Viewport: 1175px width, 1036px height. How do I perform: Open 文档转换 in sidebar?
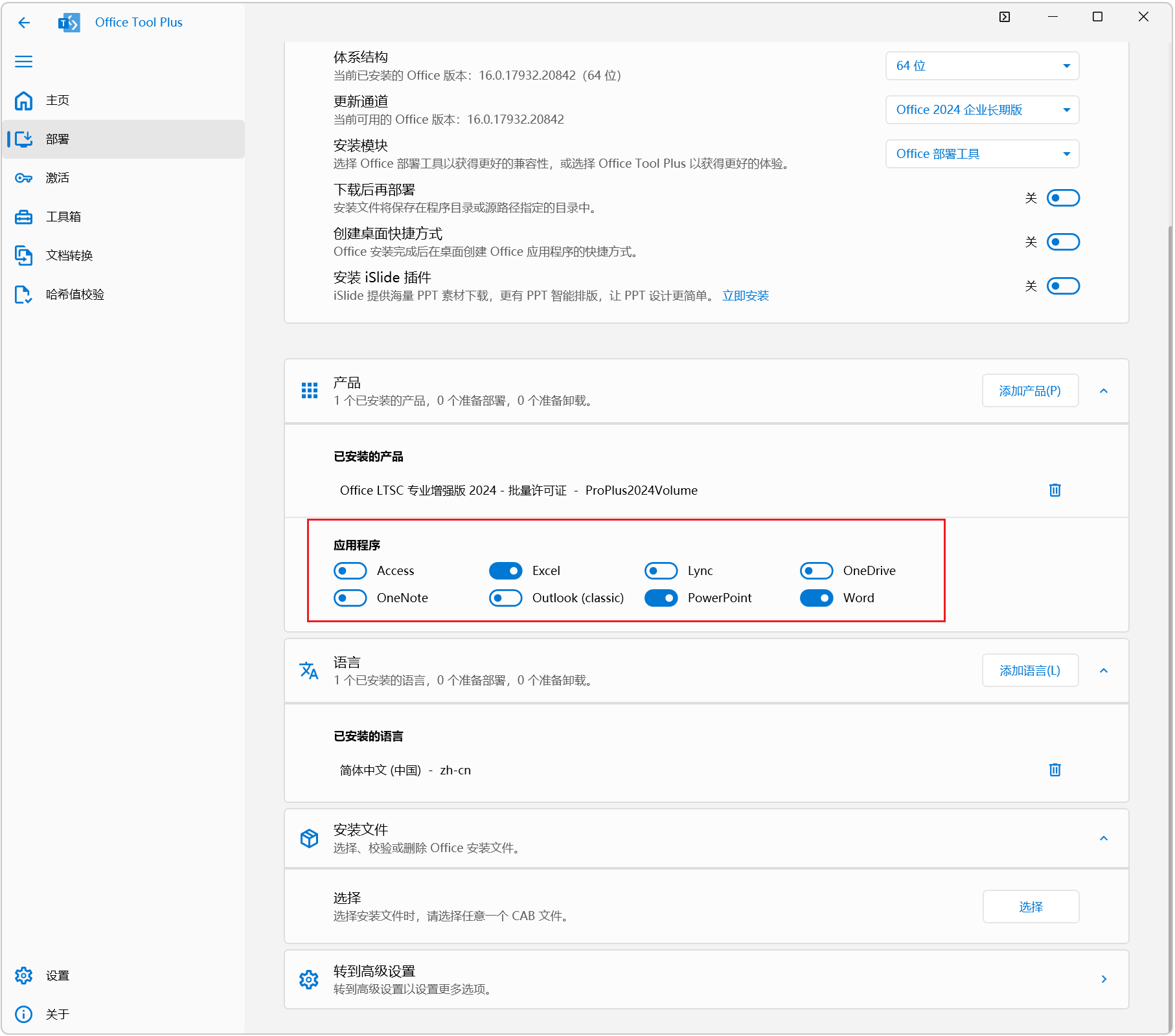(x=123, y=256)
